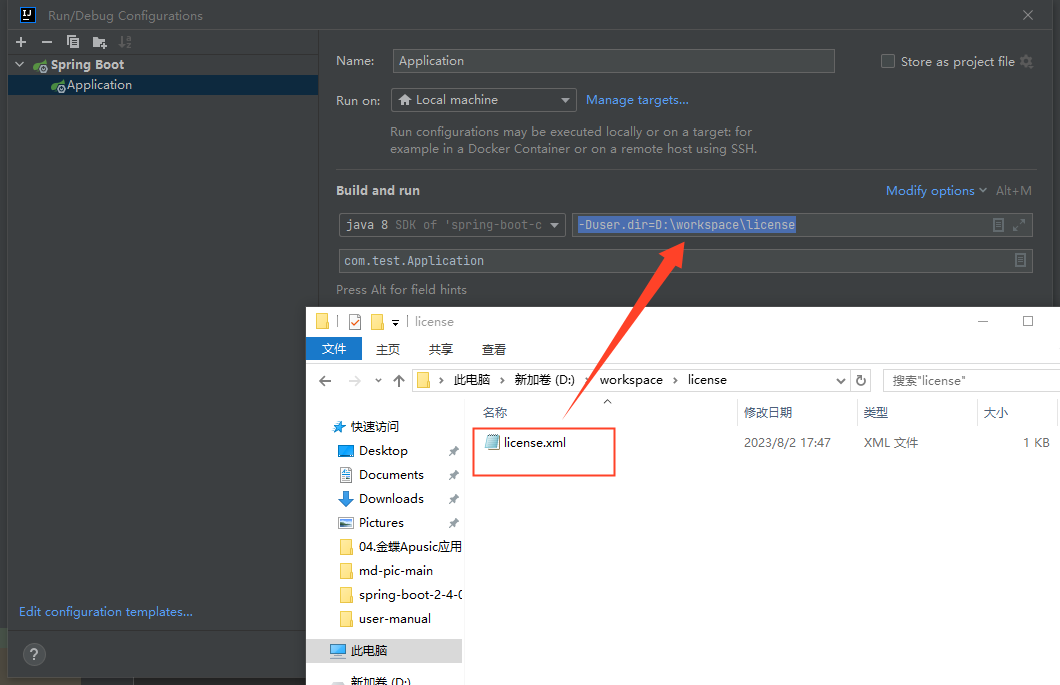
Task: Expand the VM options field editor
Action: (x=1019, y=225)
